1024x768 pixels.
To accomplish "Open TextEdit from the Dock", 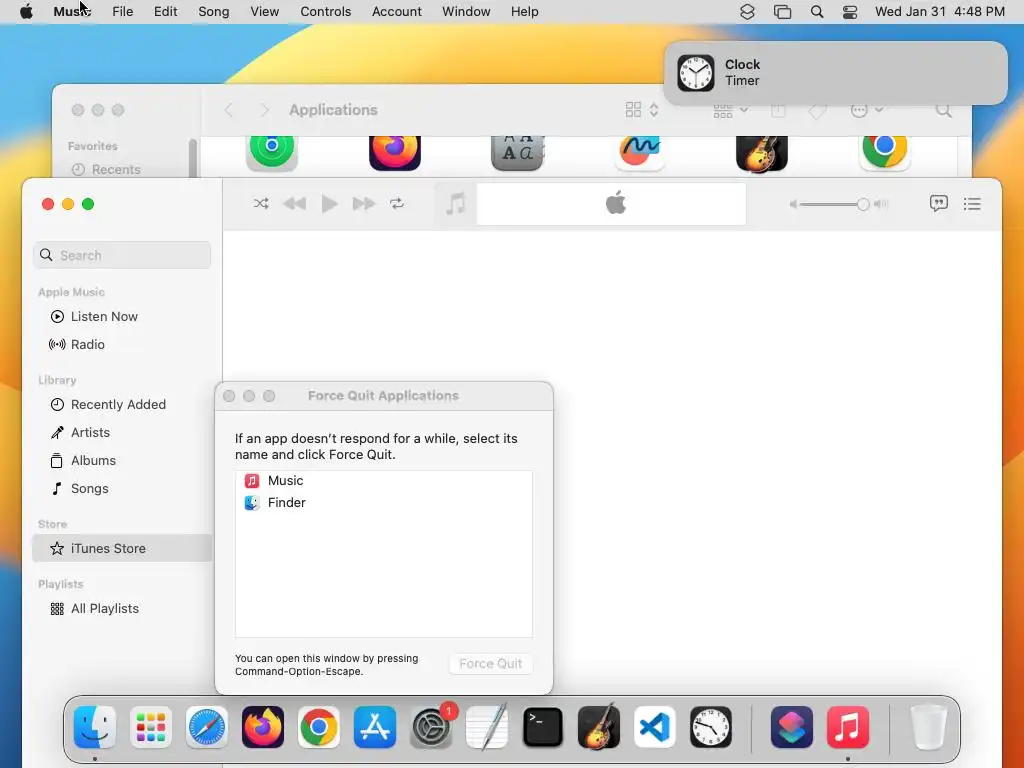I will [x=487, y=727].
